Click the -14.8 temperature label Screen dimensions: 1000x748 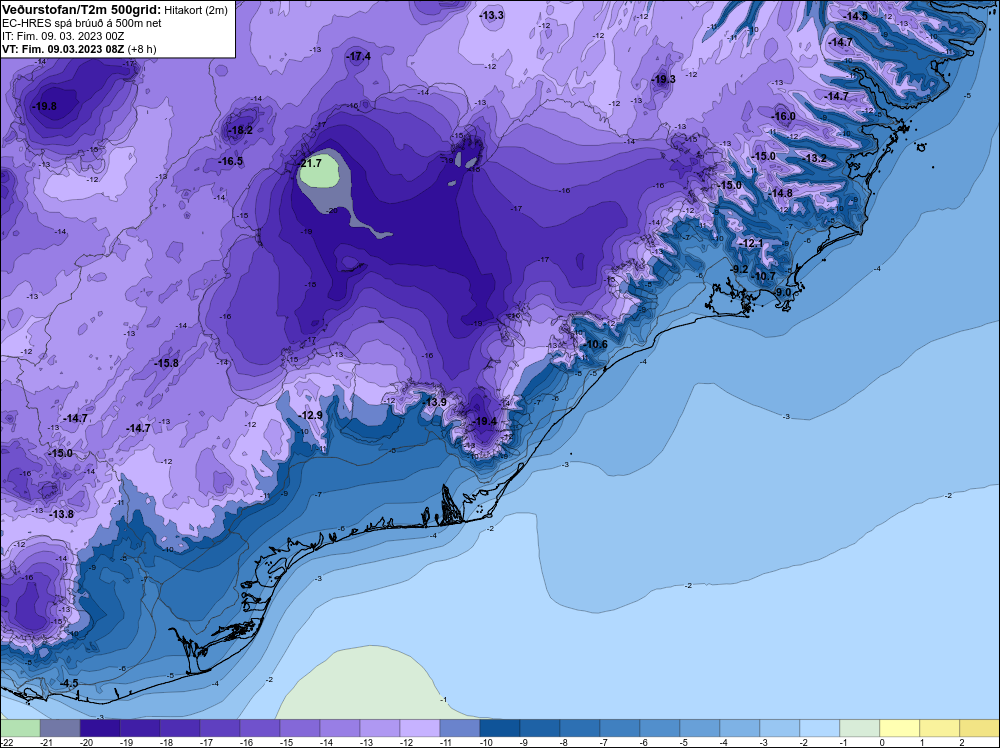coord(781,193)
